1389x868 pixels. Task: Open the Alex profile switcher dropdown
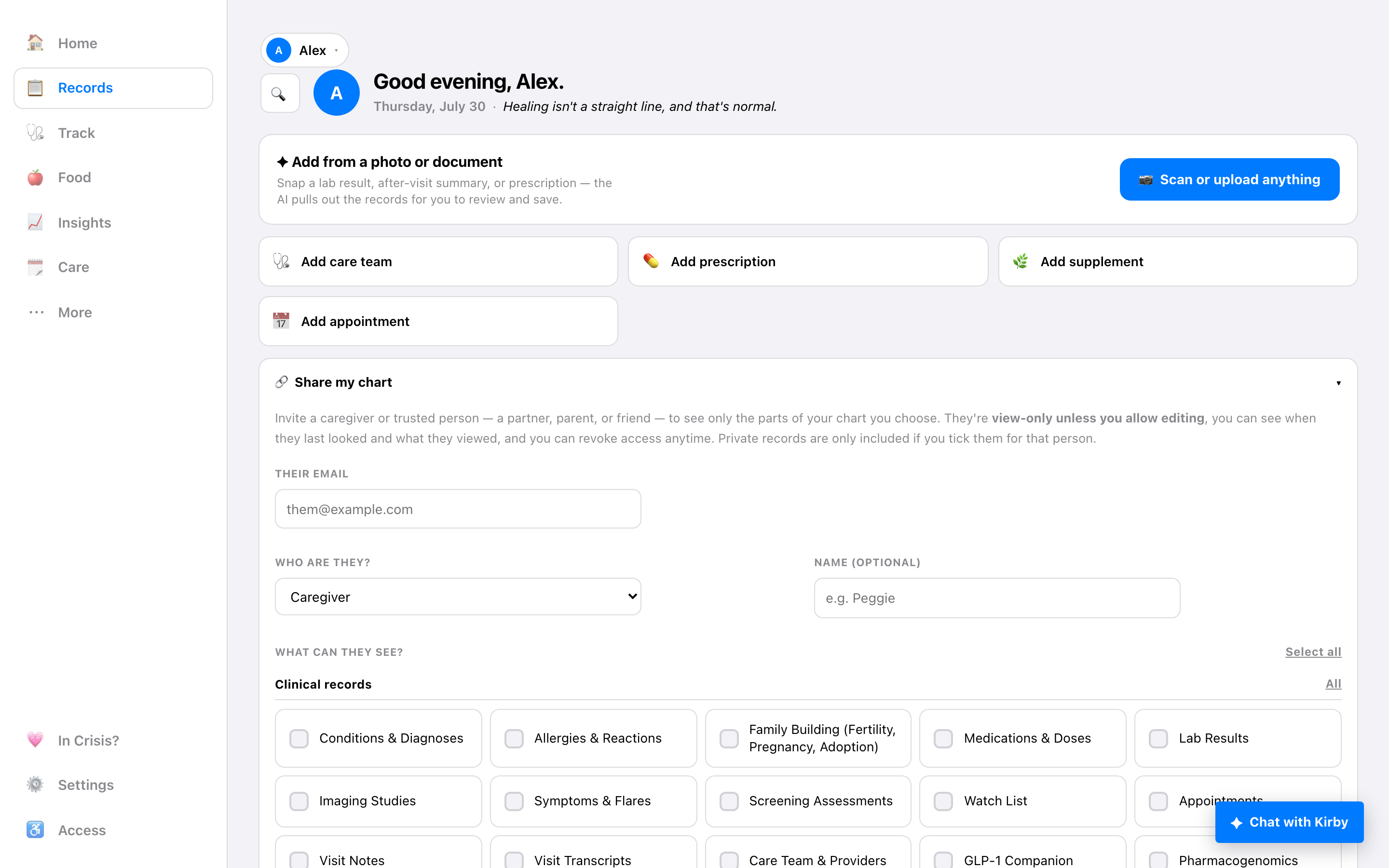point(304,51)
